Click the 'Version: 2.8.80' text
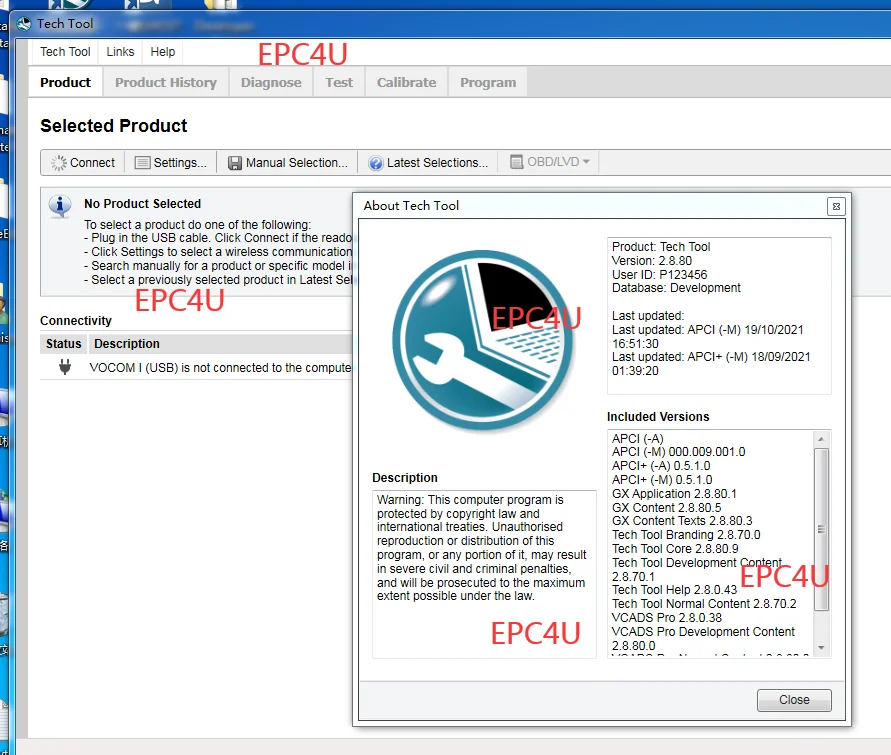 [x=652, y=261]
